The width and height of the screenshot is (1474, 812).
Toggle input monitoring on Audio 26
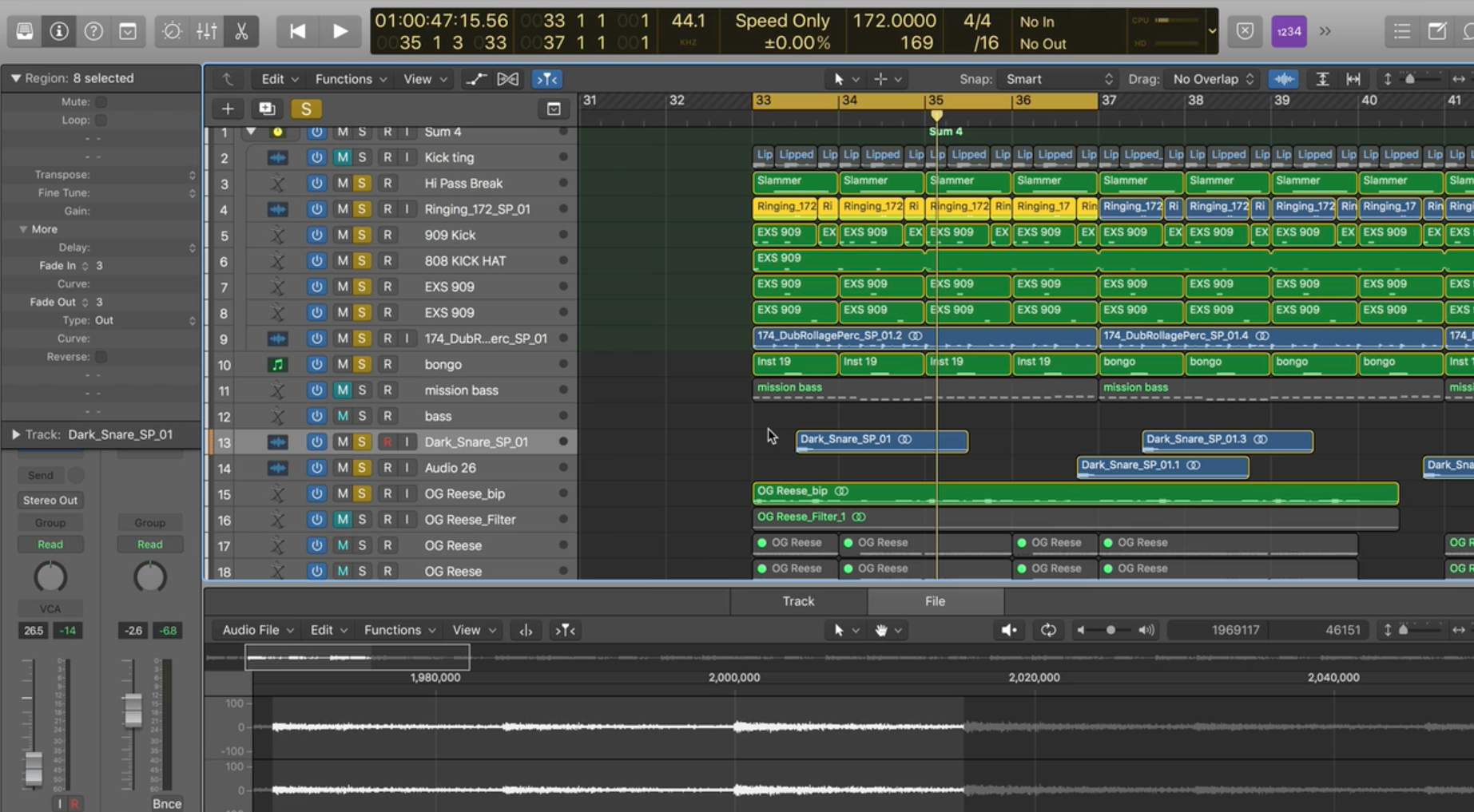point(407,468)
